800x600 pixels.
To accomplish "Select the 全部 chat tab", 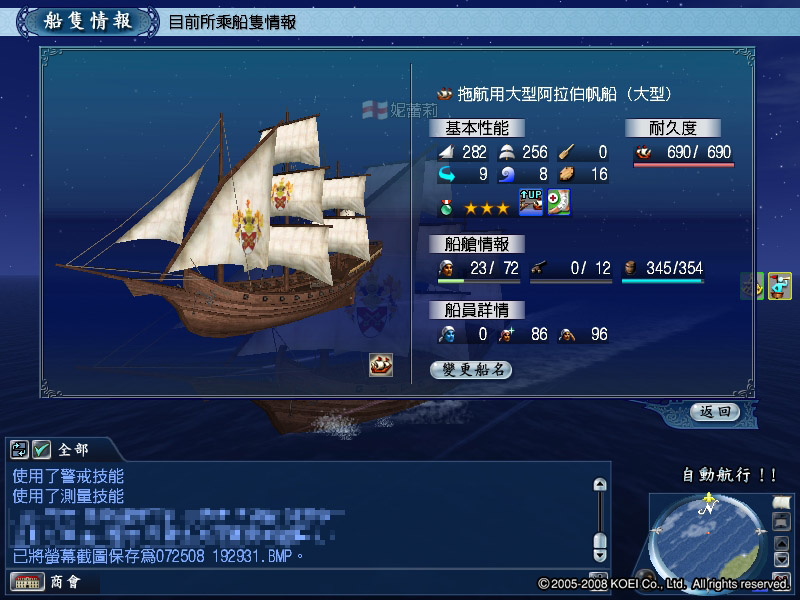I will (x=73, y=449).
